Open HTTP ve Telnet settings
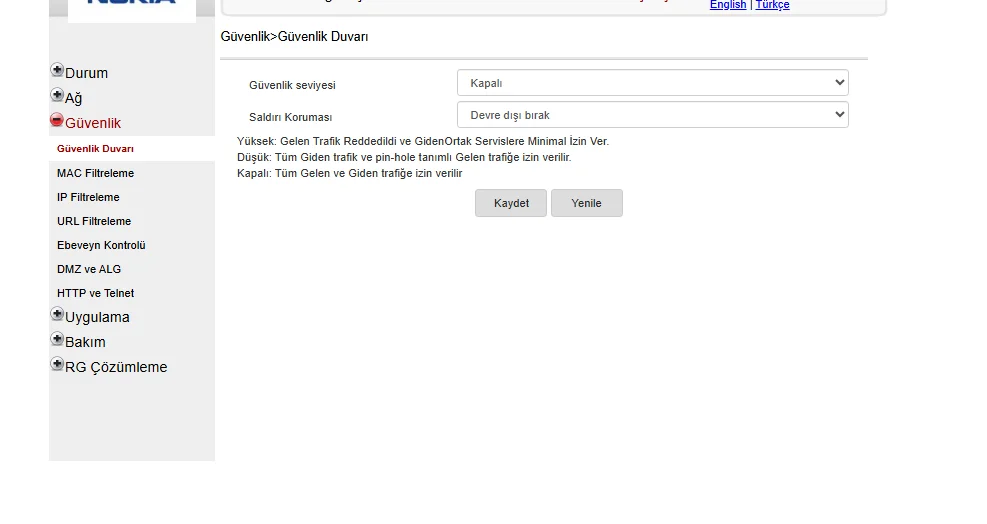This screenshot has width=987, height=524. (x=96, y=293)
